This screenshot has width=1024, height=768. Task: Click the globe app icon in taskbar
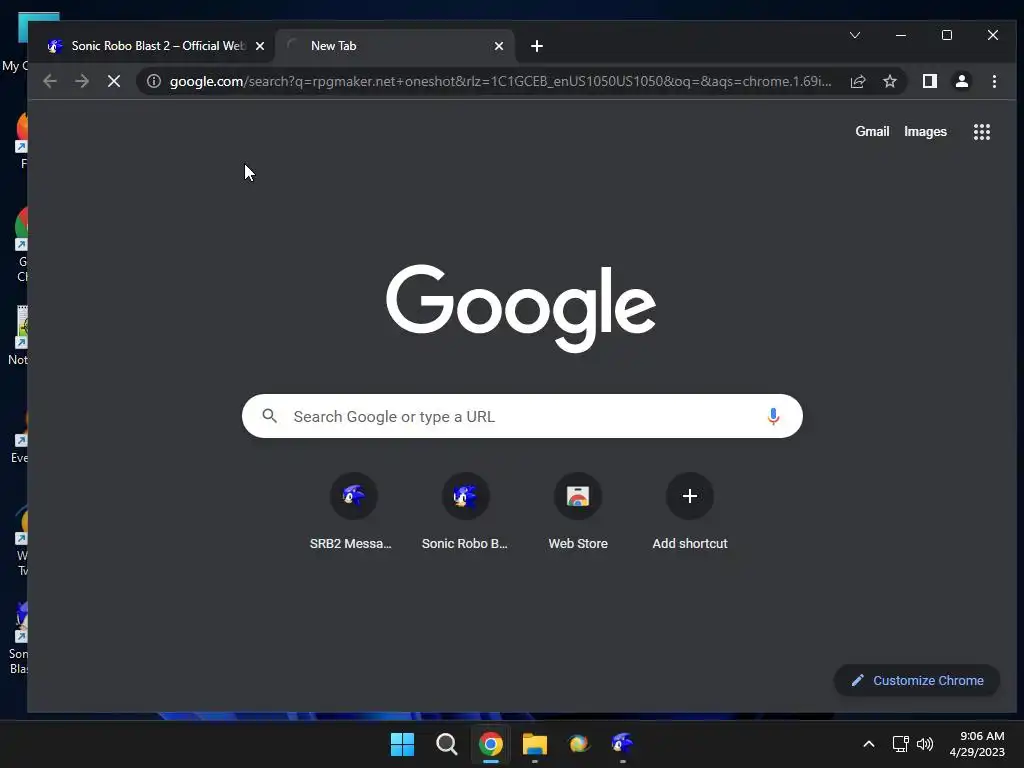(x=578, y=744)
